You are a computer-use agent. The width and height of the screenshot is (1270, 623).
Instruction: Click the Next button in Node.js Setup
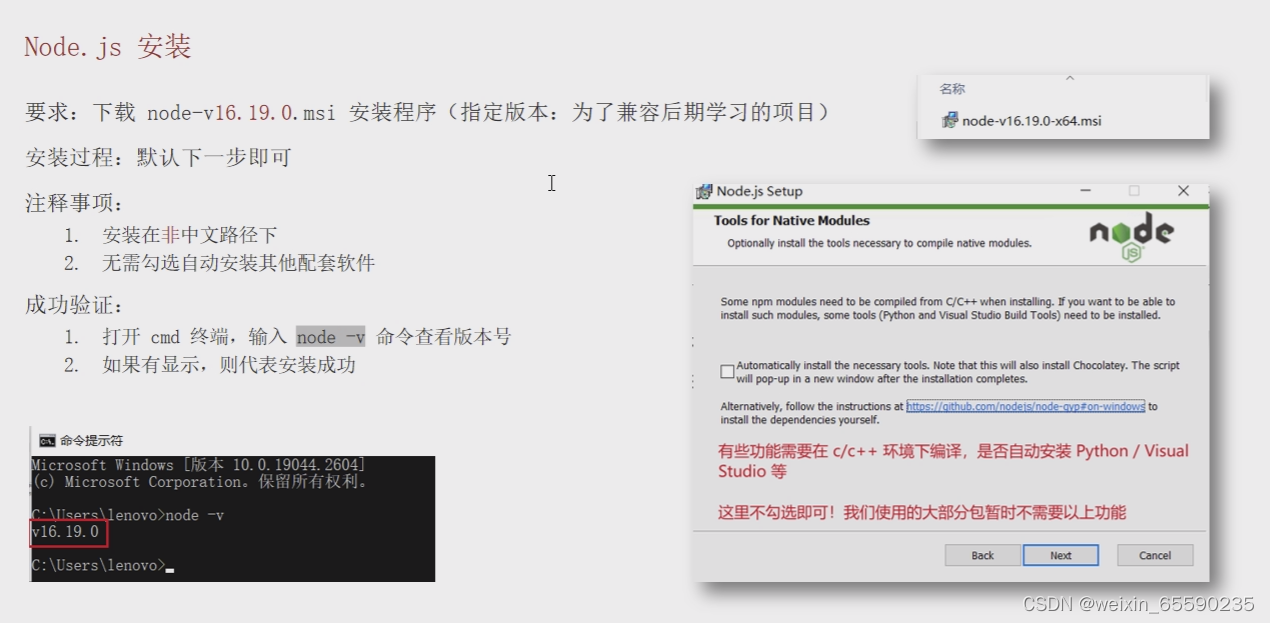(x=1061, y=555)
